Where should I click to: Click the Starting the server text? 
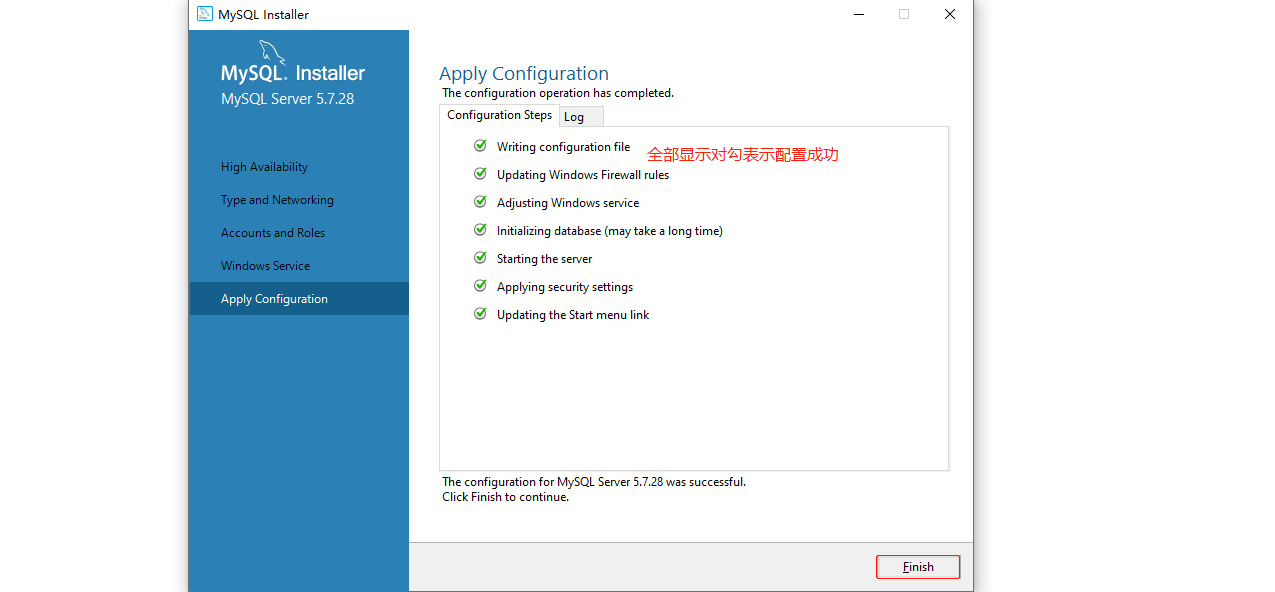point(544,259)
